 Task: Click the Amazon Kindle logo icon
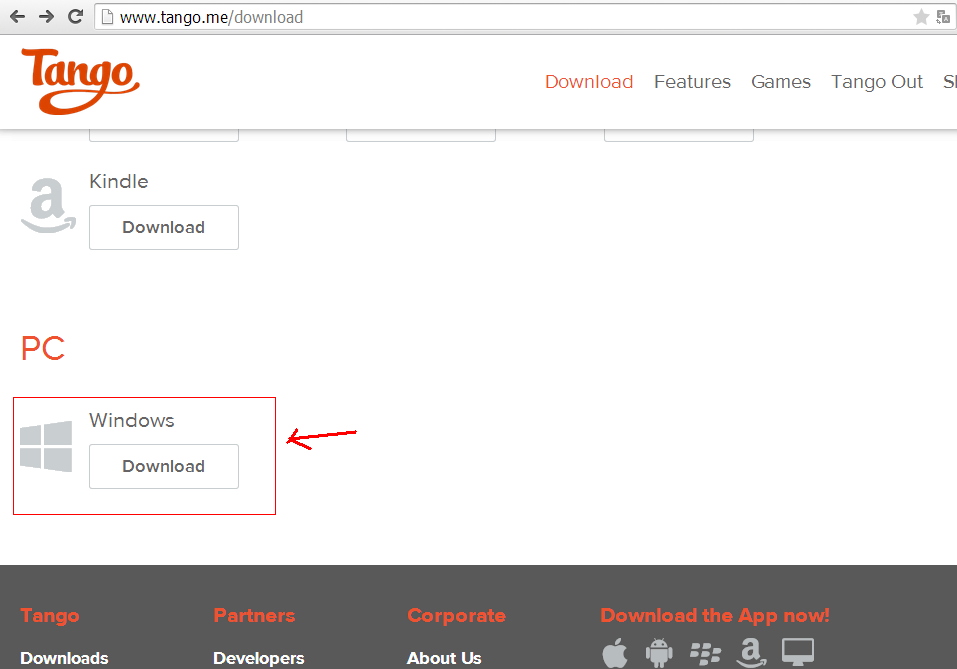[x=49, y=205]
